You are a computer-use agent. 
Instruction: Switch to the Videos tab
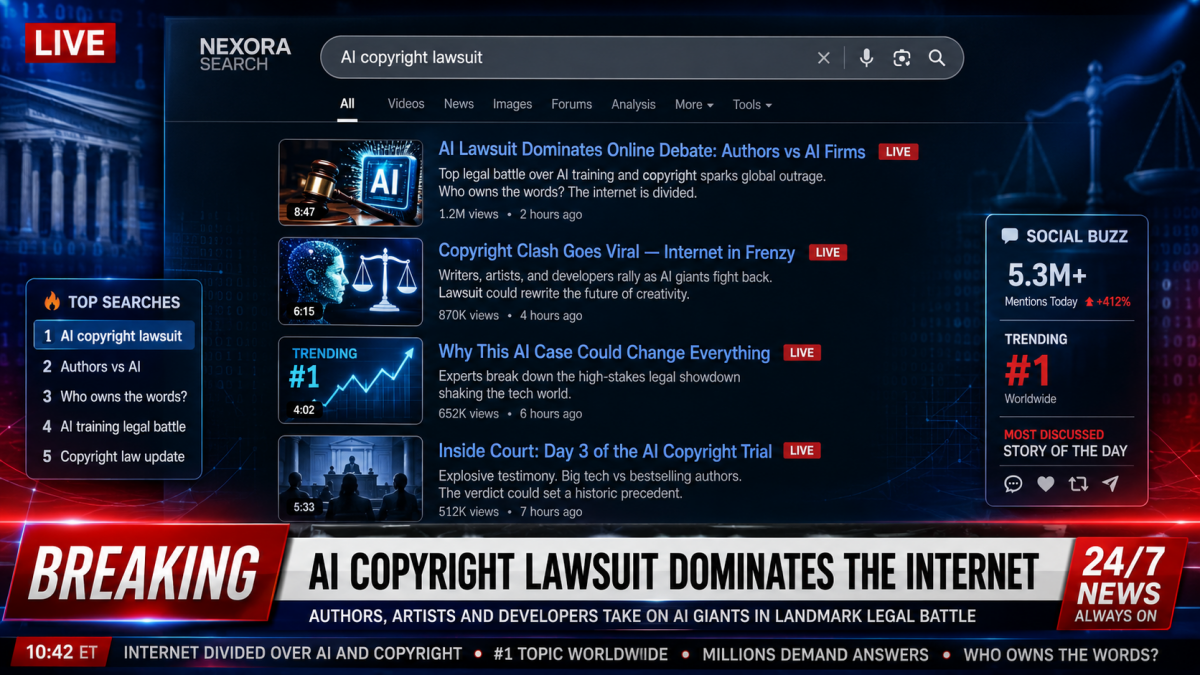pos(406,104)
